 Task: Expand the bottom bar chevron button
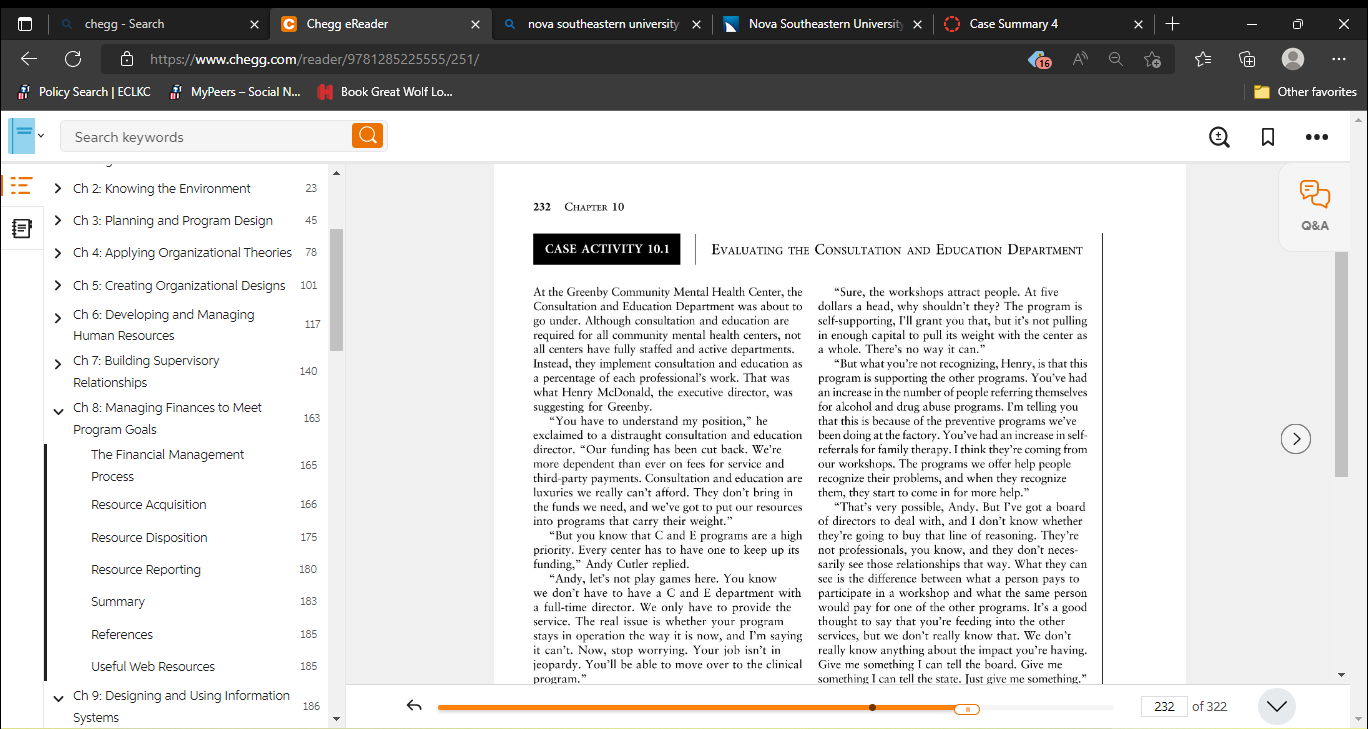1277,706
